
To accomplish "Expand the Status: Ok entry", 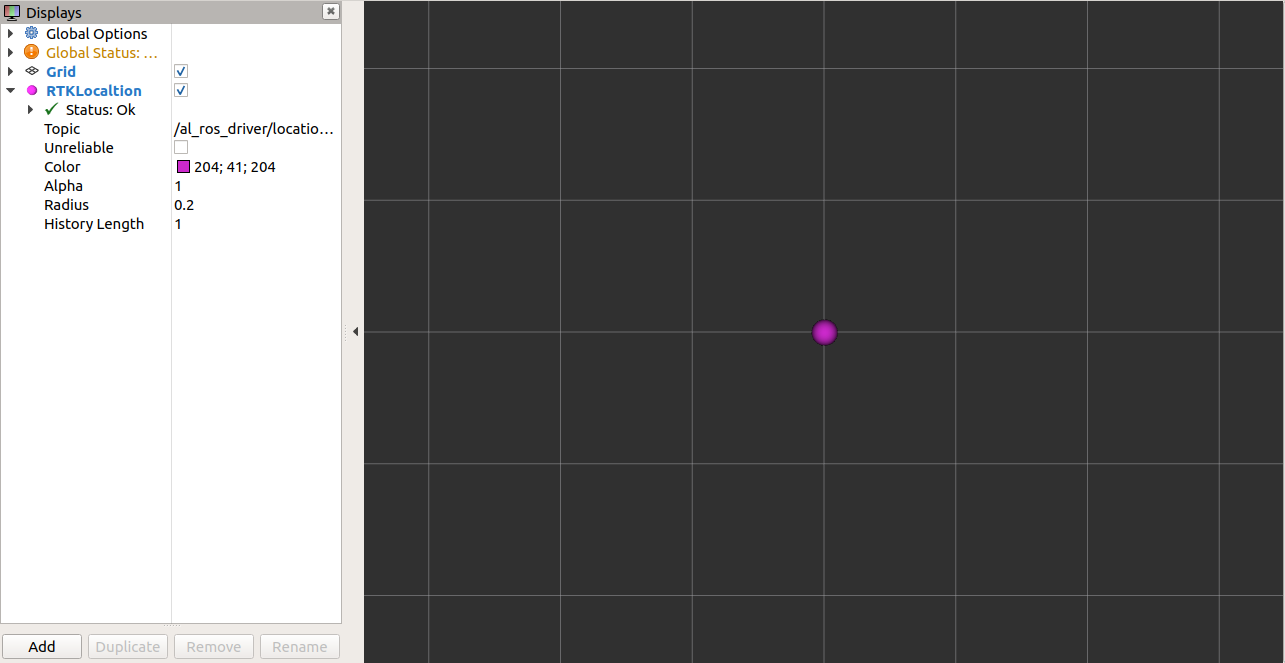I will click(x=30, y=109).
